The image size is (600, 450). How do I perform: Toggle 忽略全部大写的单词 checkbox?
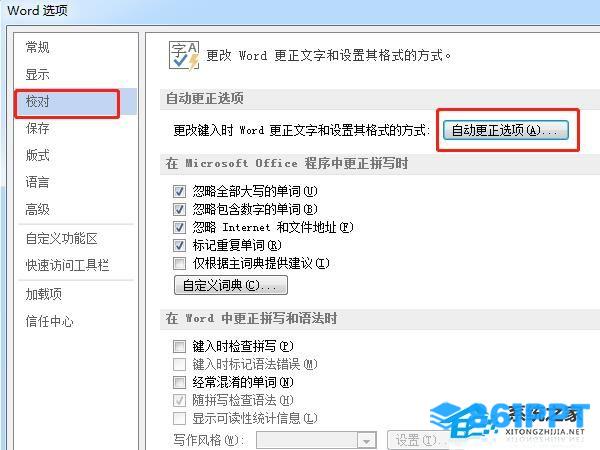pyautogui.click(x=179, y=191)
